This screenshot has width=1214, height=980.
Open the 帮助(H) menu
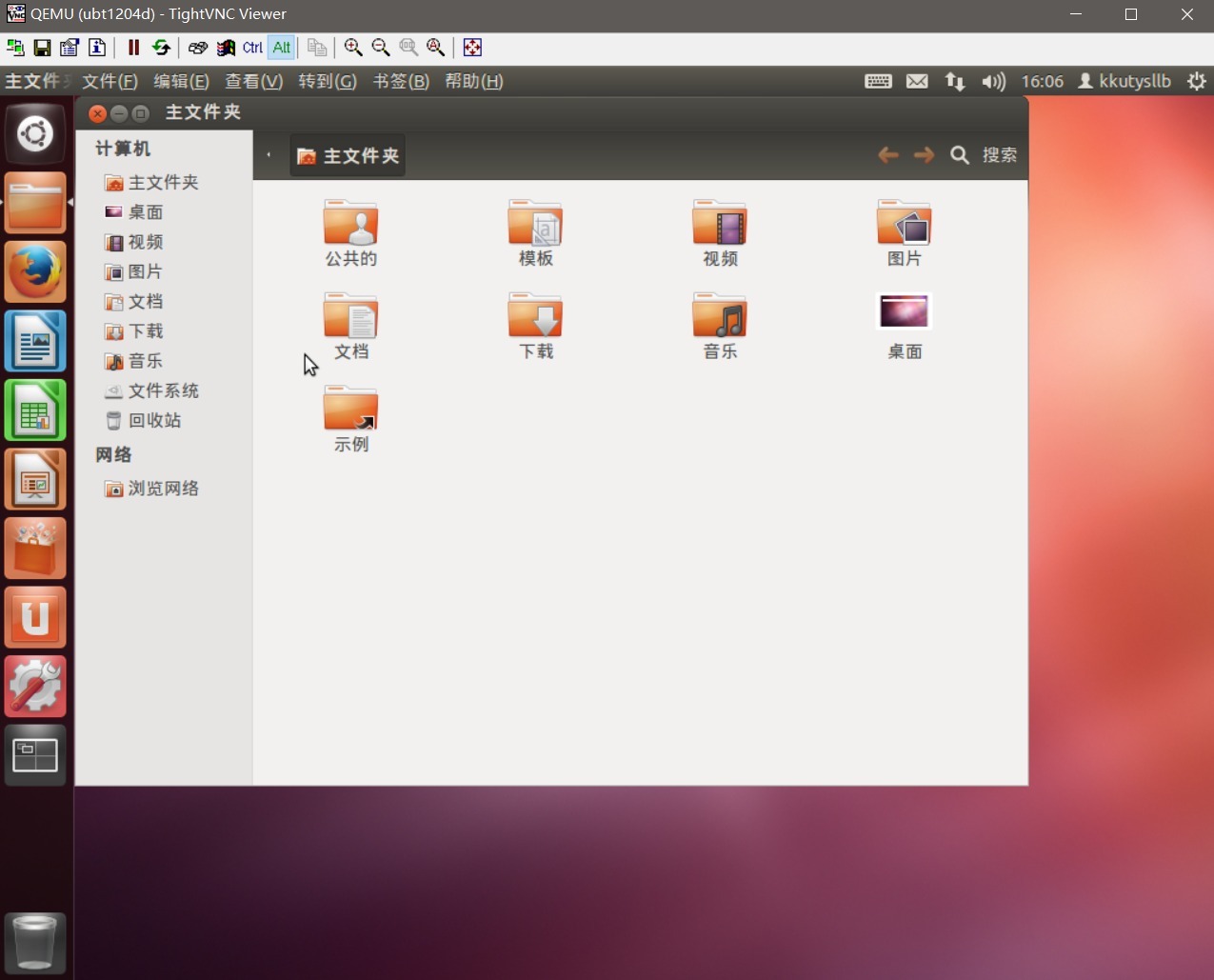pyautogui.click(x=474, y=81)
